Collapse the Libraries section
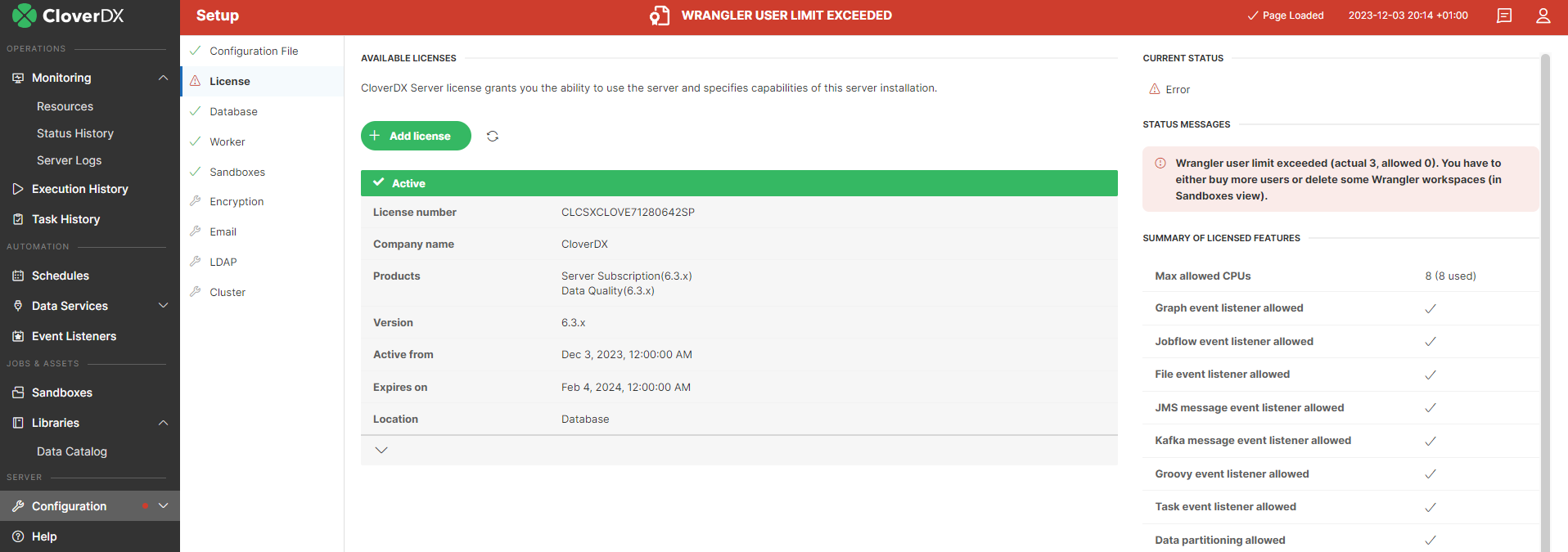This screenshot has height=552, width=1568. tap(163, 423)
